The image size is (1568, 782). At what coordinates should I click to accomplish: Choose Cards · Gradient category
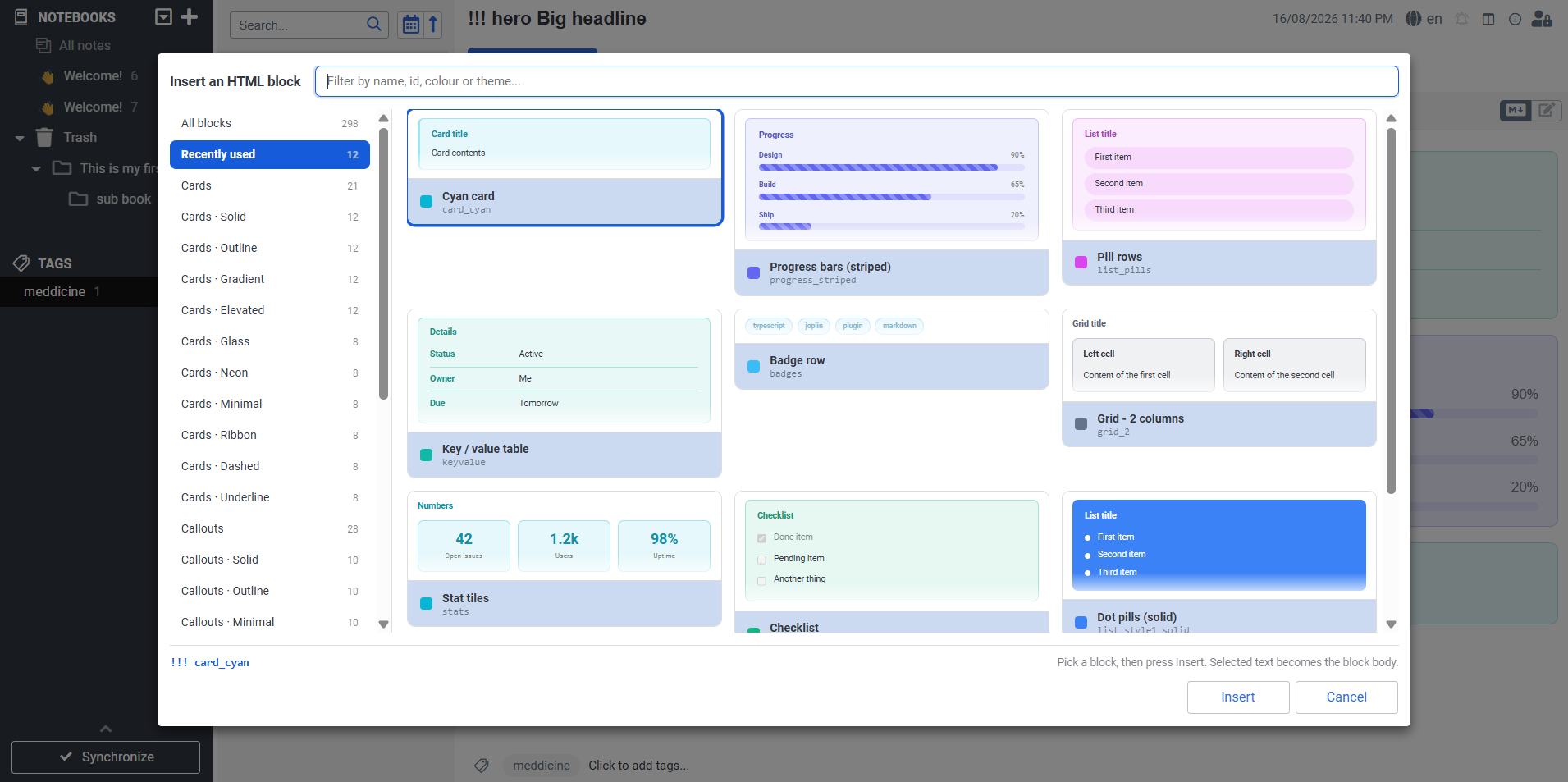(x=270, y=279)
